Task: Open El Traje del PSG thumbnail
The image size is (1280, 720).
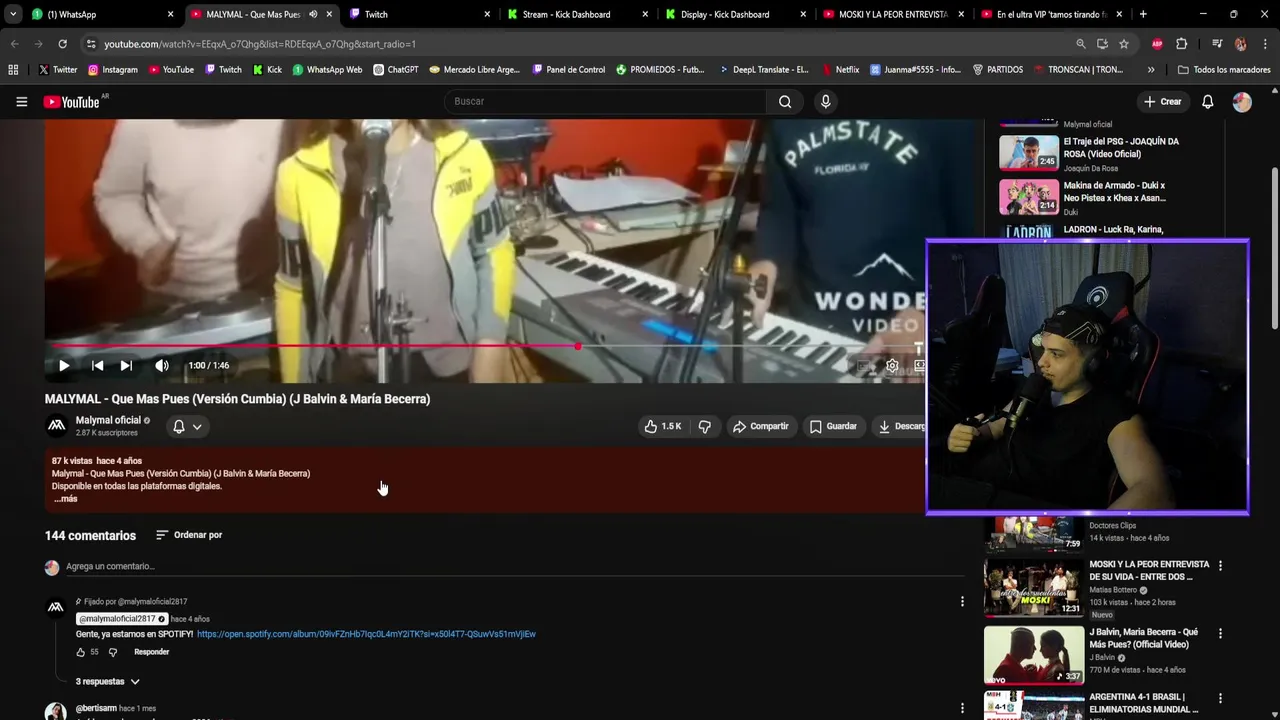Action: click(1028, 152)
